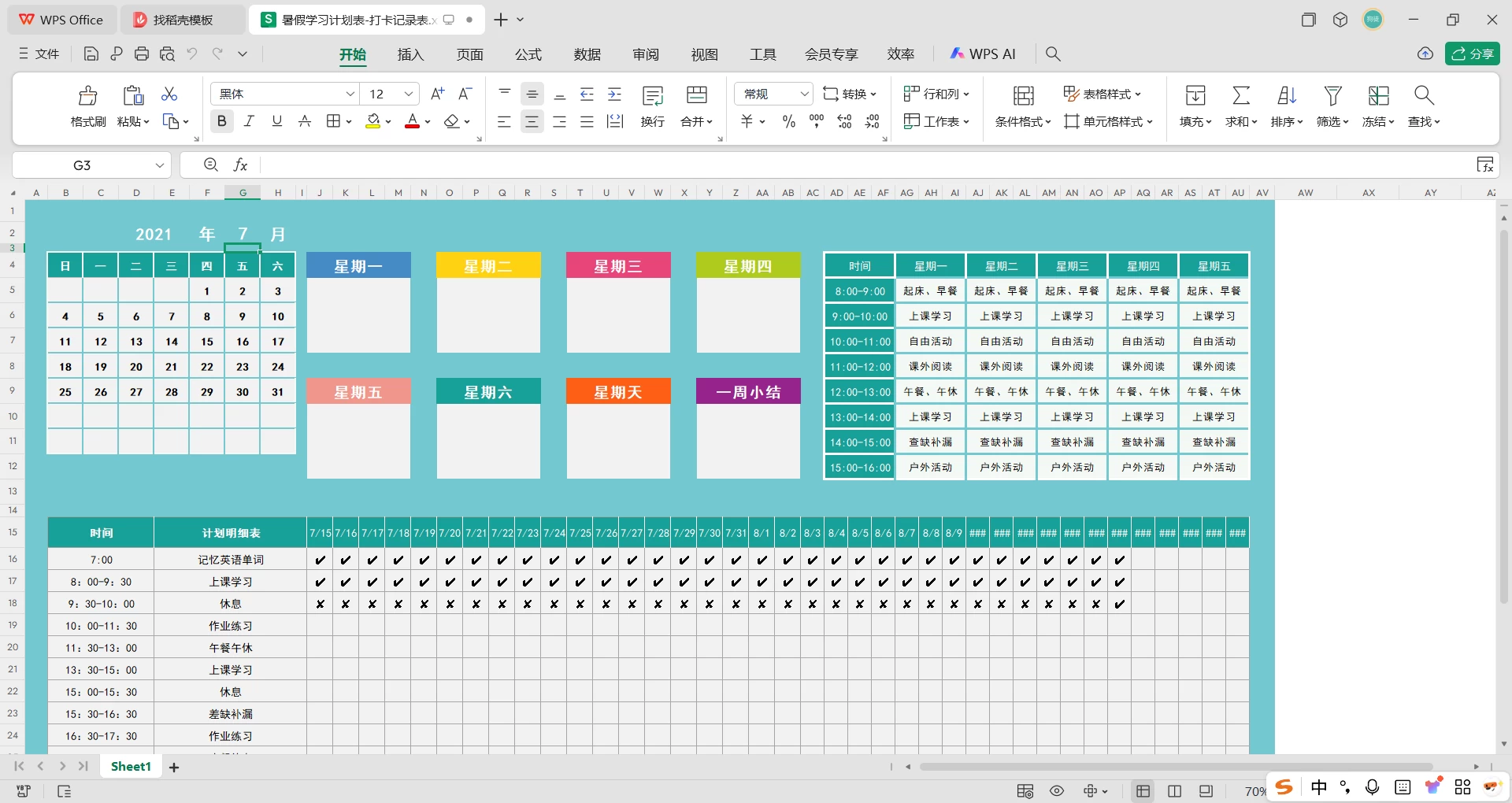This screenshot has height=803, width=1512.
Task: Toggle top vertical alignment
Action: point(505,94)
